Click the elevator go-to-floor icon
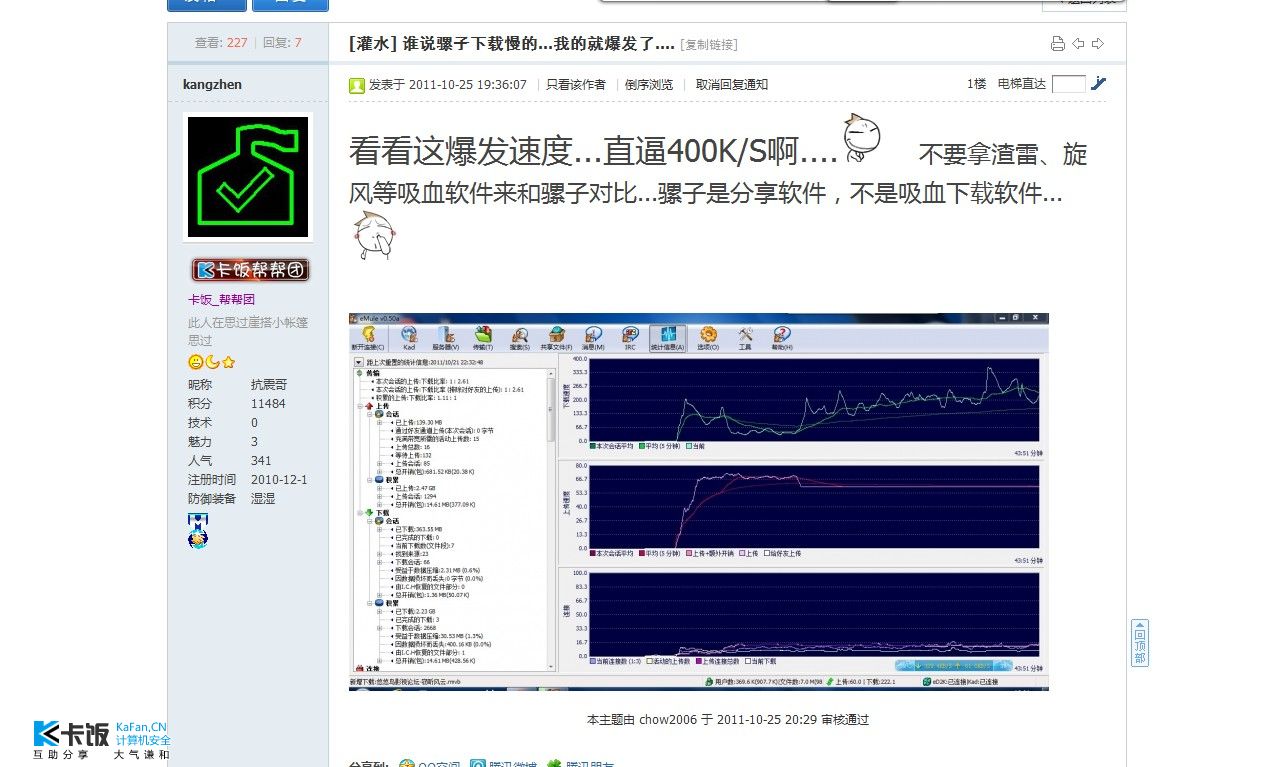 pyautogui.click(x=1098, y=84)
